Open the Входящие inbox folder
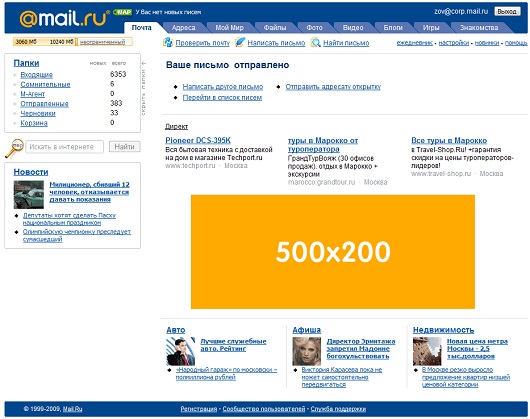This screenshot has height=419, width=530. [x=37, y=75]
